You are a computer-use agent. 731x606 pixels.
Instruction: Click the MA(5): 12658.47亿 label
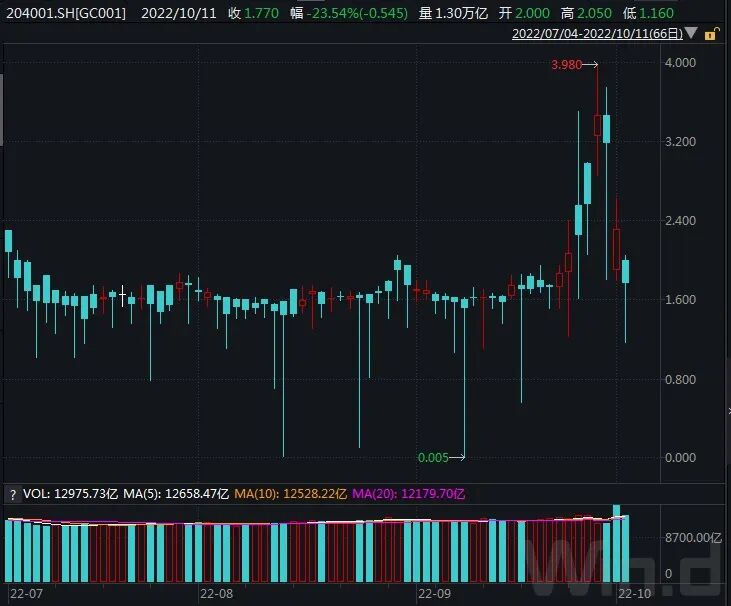click(176, 494)
